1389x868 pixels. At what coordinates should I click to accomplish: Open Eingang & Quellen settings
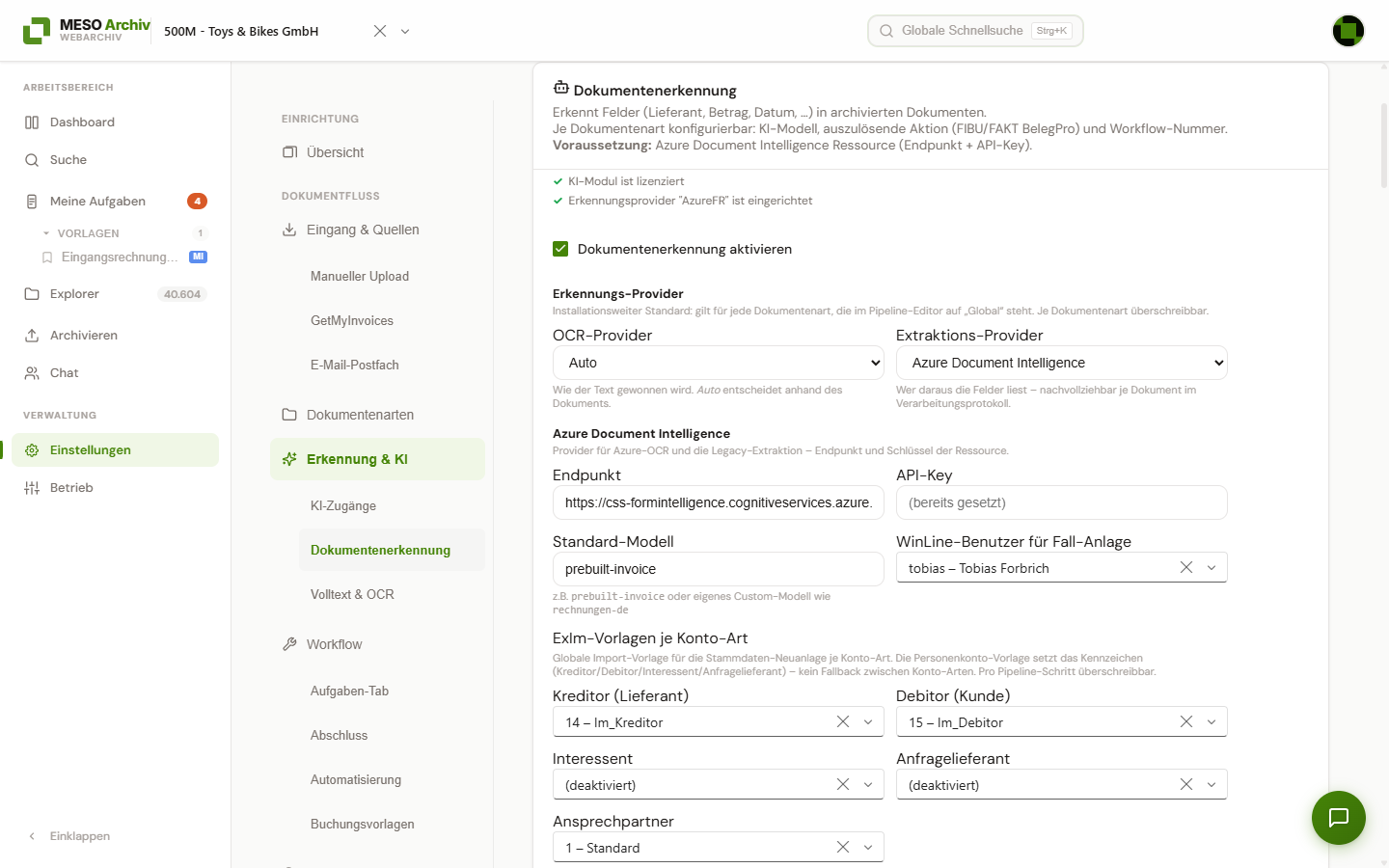click(x=377, y=230)
